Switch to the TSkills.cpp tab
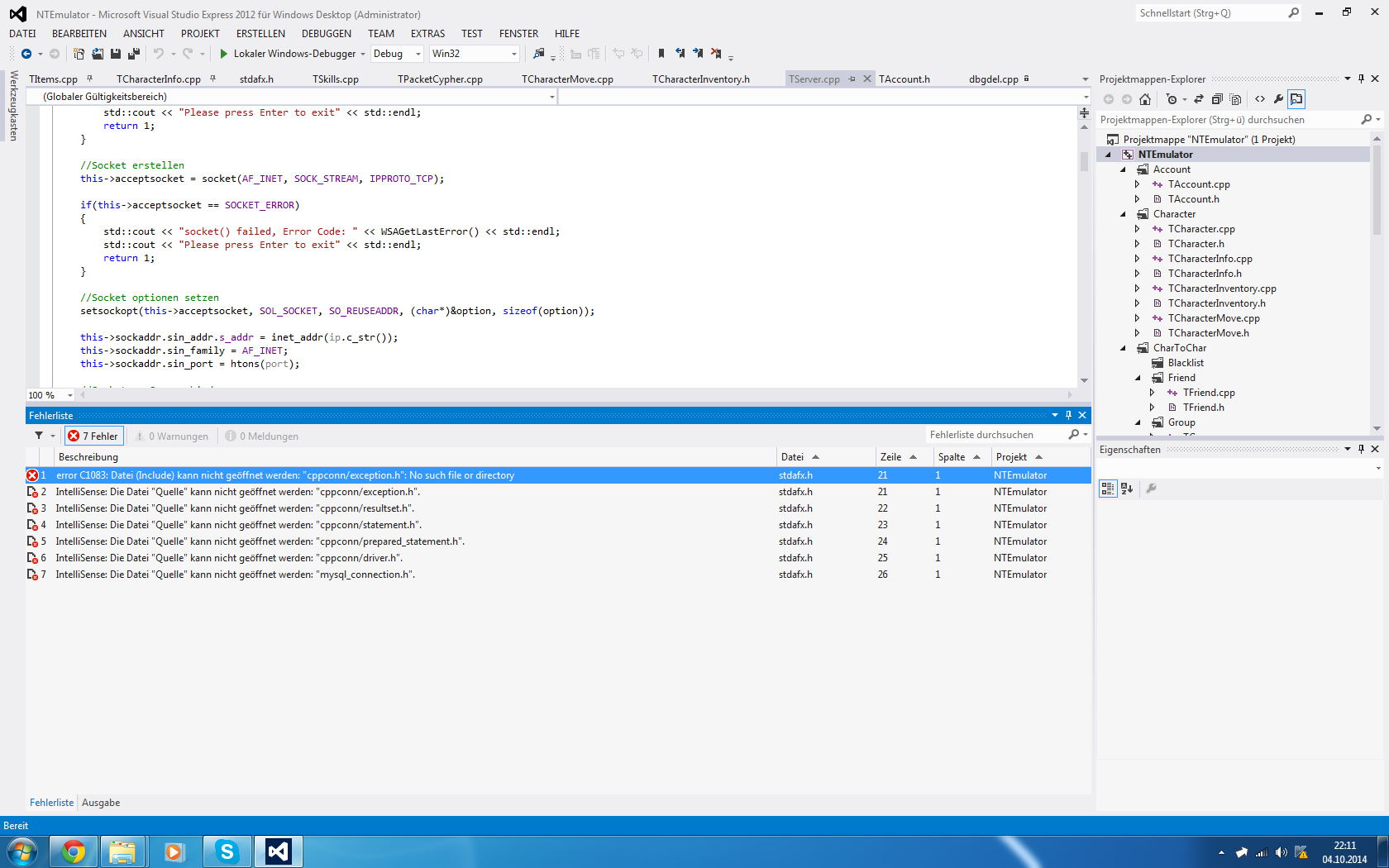The image size is (1389, 868). [x=335, y=79]
